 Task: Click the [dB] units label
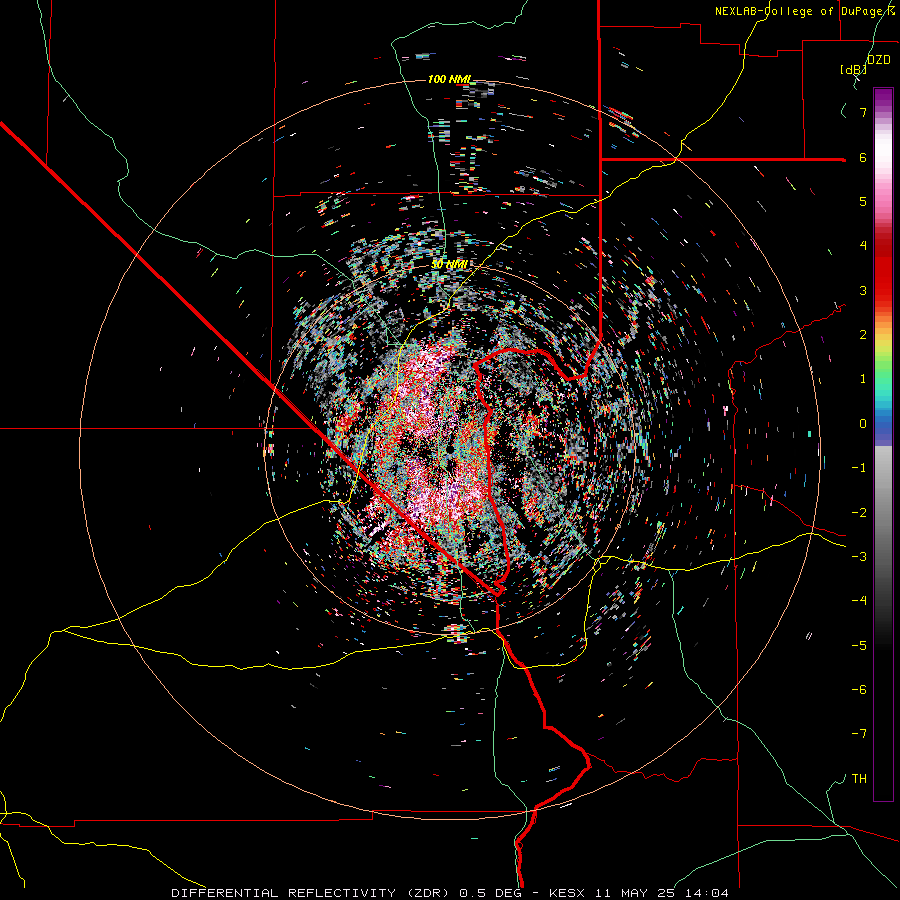point(853,70)
